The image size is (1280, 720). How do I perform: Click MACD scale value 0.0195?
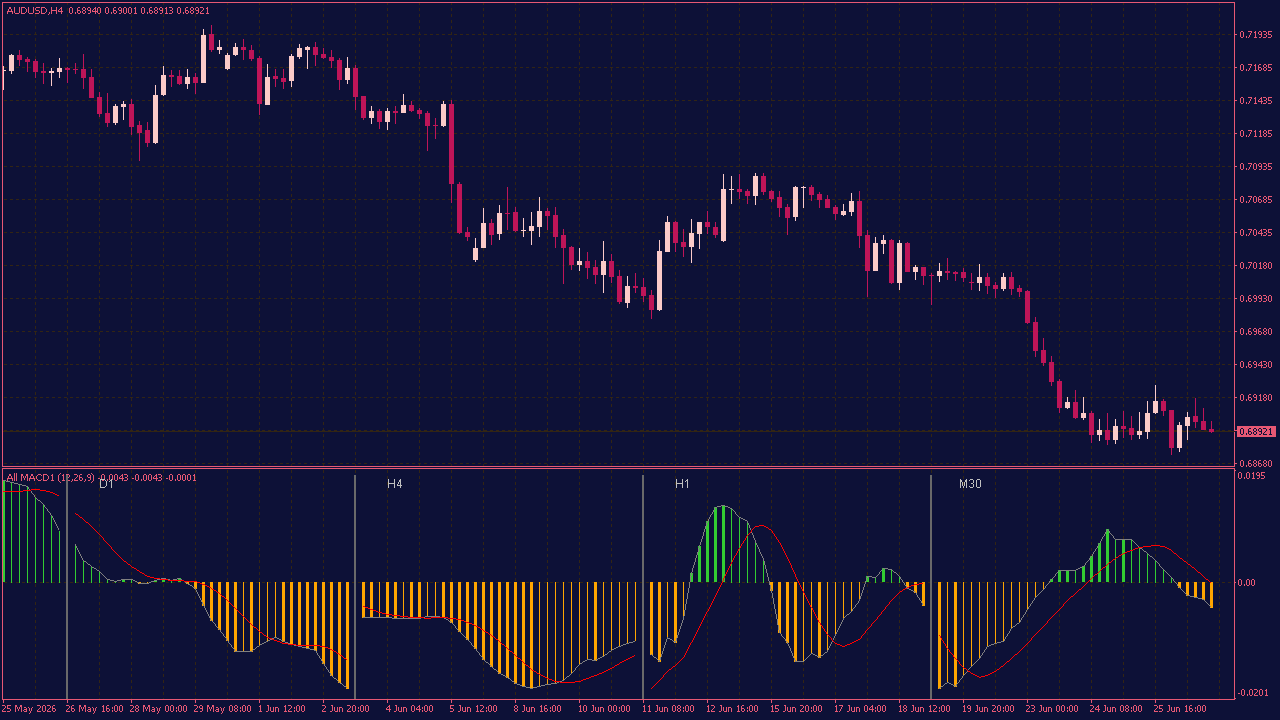click(1253, 476)
